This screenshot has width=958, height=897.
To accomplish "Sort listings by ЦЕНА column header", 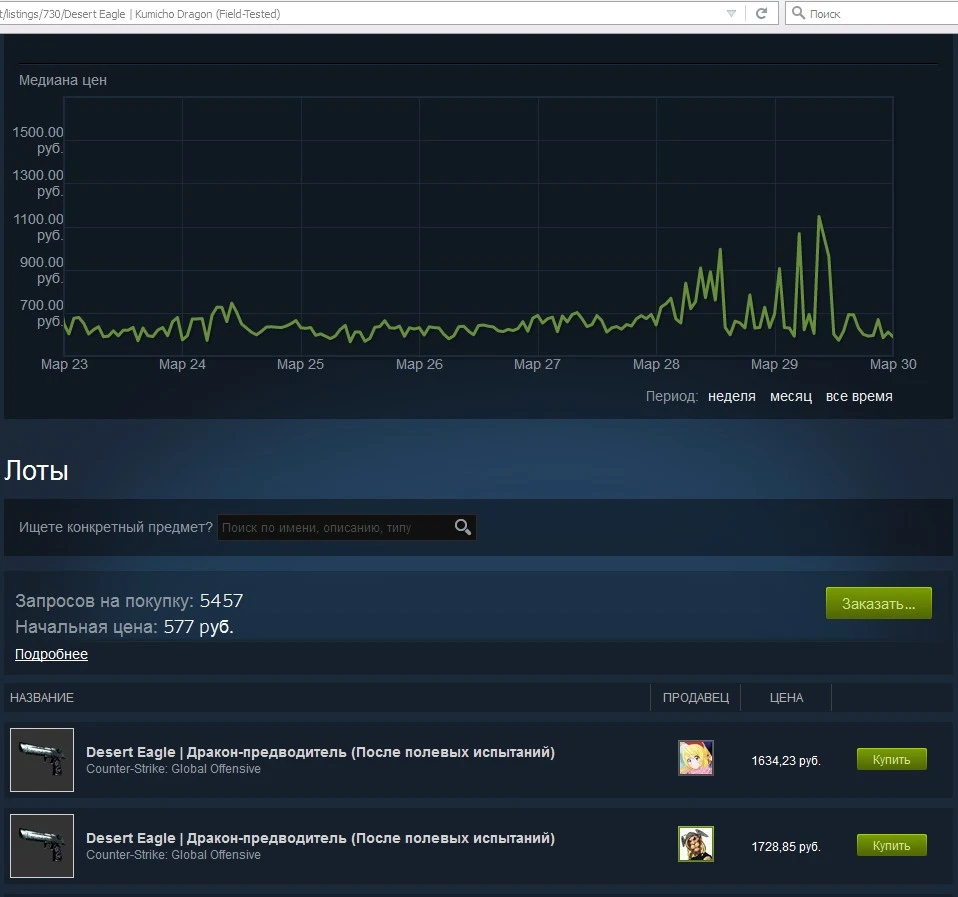I will click(x=786, y=697).
